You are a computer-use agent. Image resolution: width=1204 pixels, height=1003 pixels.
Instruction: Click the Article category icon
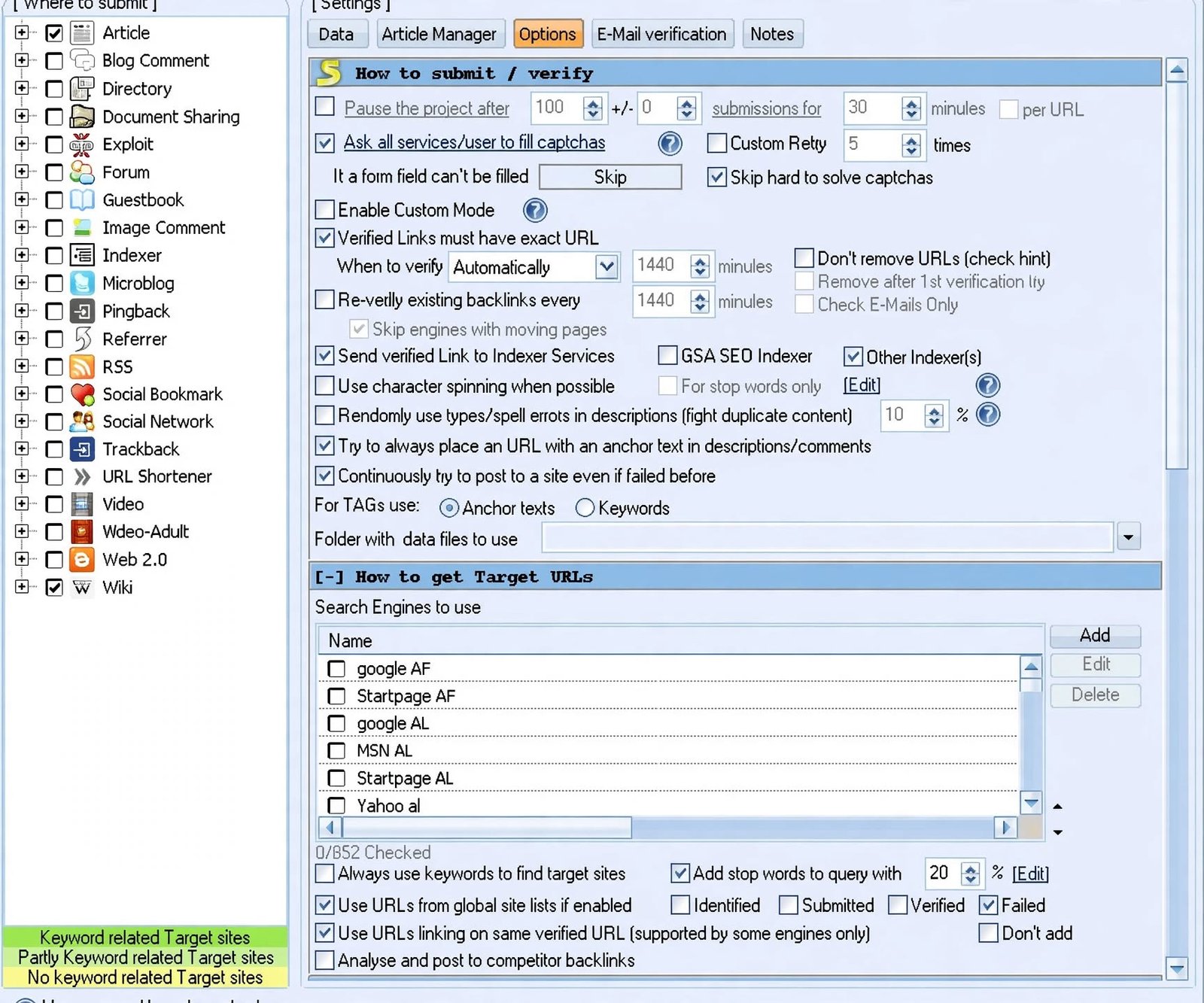pos(81,33)
